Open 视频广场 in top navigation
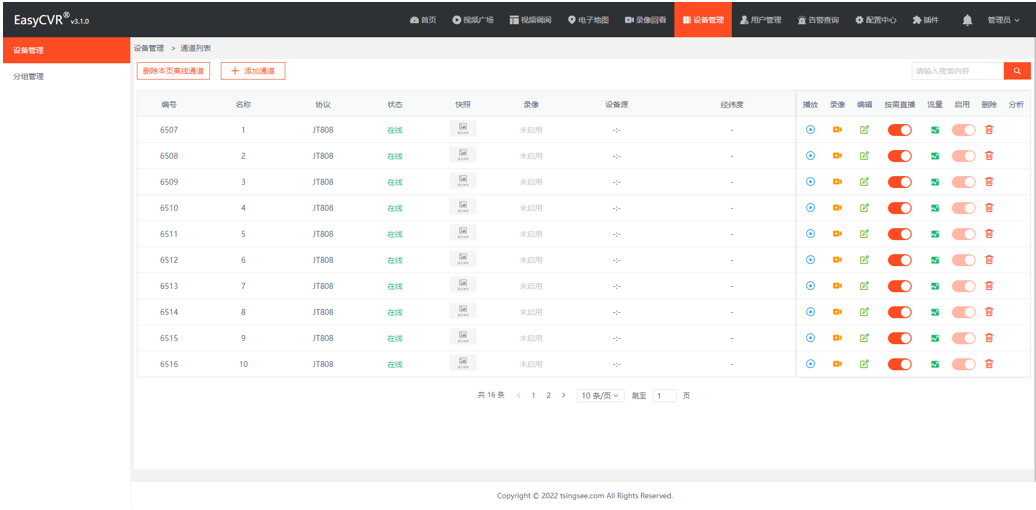 point(473,20)
